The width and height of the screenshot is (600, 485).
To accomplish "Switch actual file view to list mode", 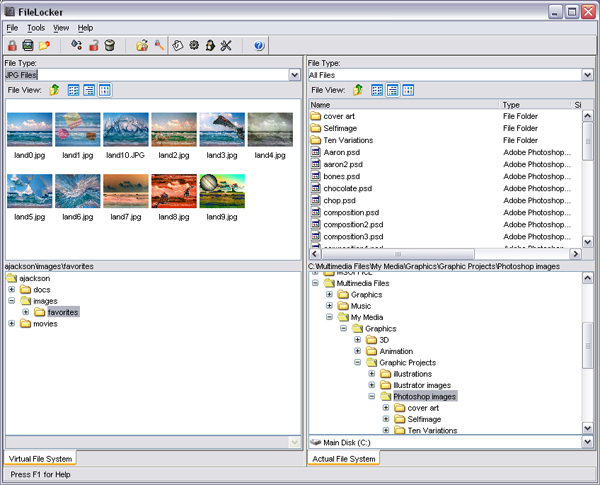I will (377, 90).
